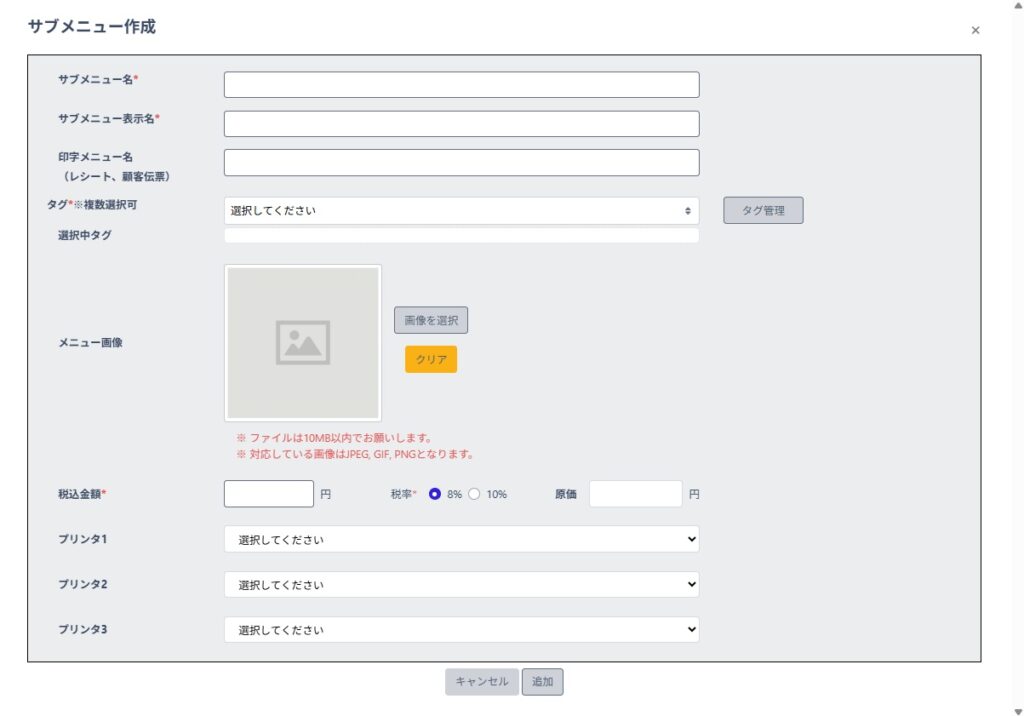Select the 8% tax rate radio
1024x716 pixels.
pos(435,494)
